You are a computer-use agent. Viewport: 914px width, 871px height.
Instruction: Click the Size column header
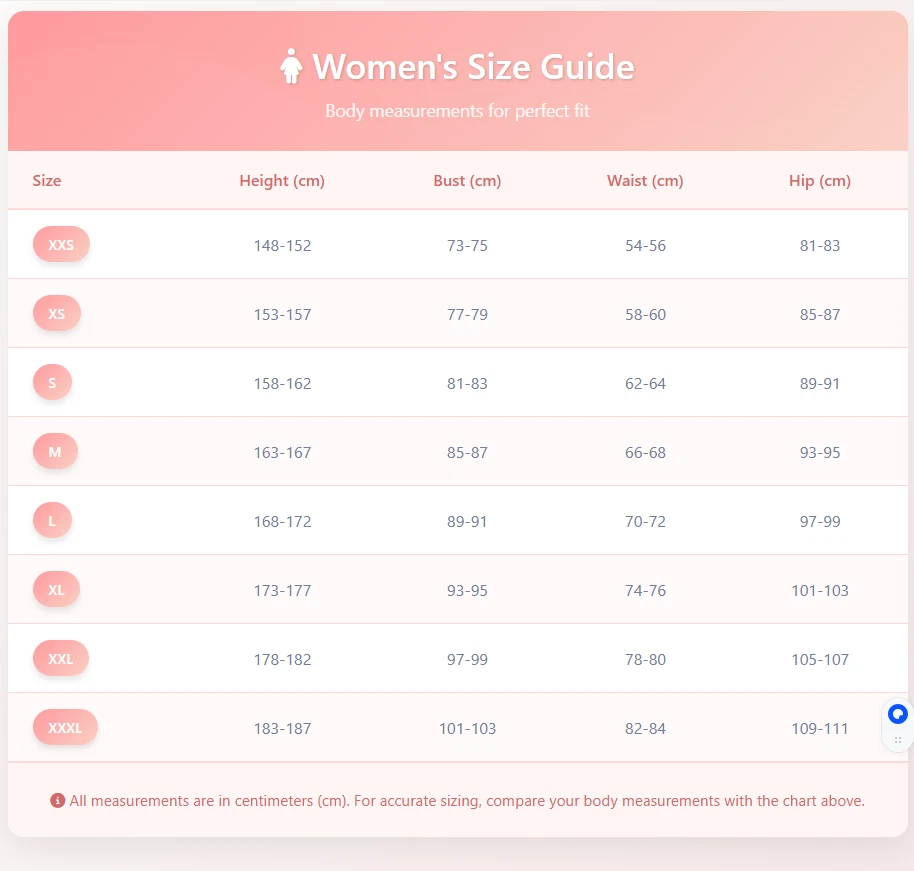click(x=47, y=181)
